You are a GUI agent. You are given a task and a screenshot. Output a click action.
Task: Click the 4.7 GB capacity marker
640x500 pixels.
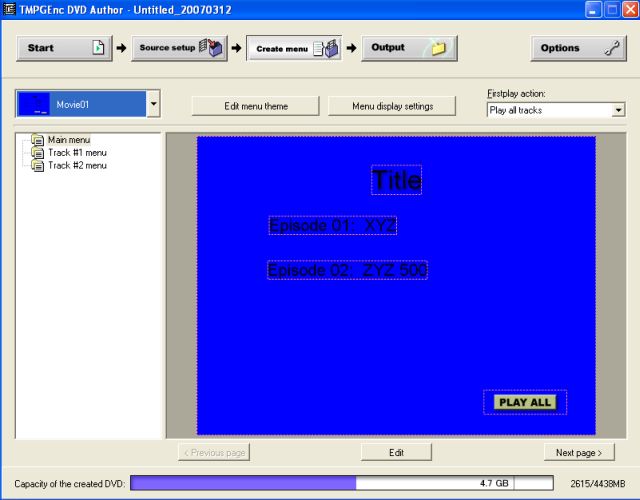click(x=494, y=483)
